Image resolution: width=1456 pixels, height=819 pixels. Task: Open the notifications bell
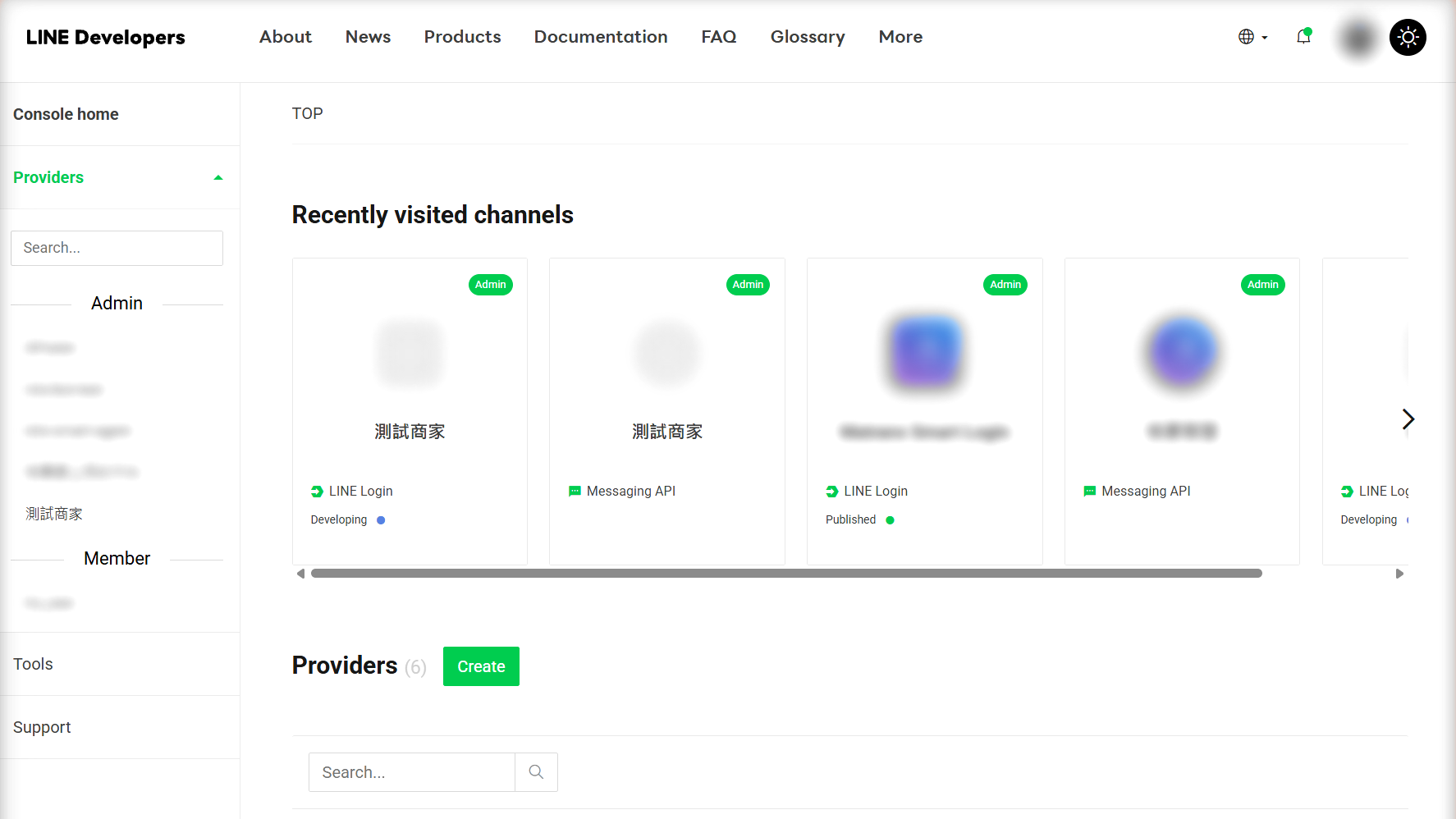point(1303,37)
